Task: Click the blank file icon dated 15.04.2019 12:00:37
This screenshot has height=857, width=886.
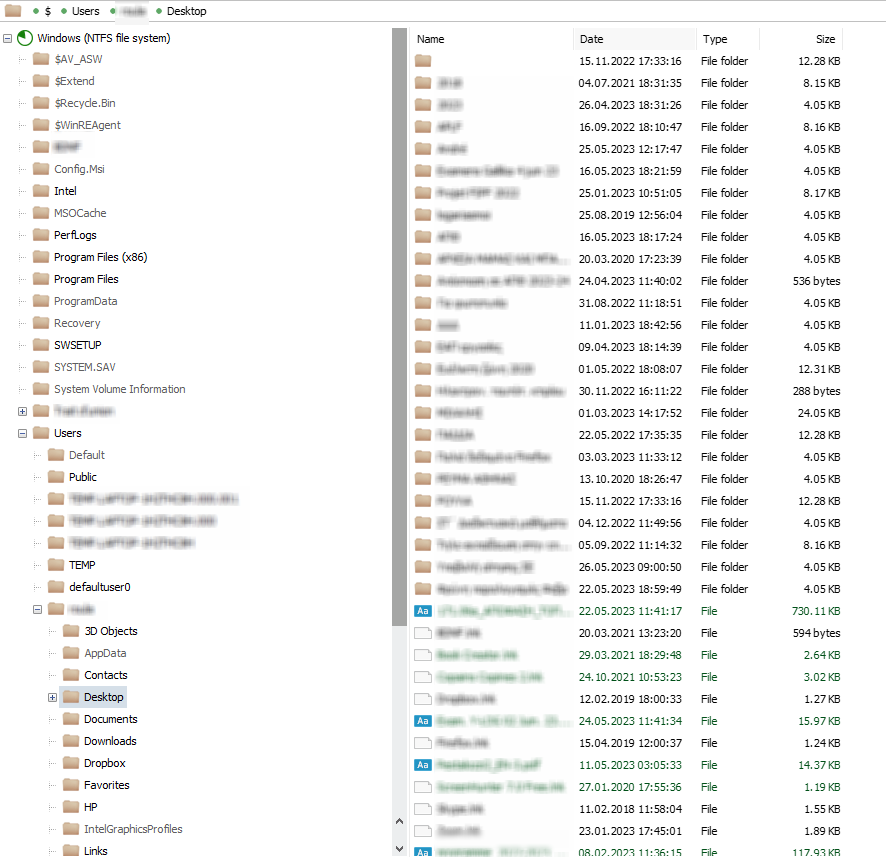Action: point(423,743)
